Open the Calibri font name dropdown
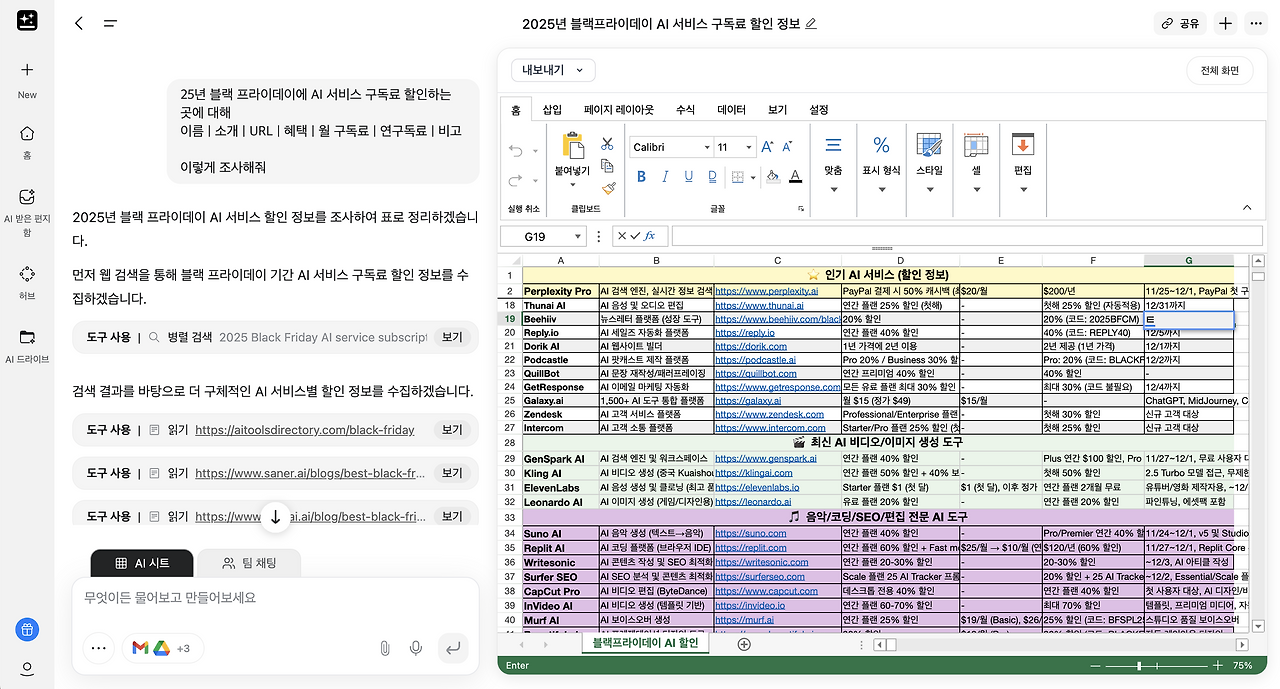The width and height of the screenshot is (1280, 689). [705, 147]
